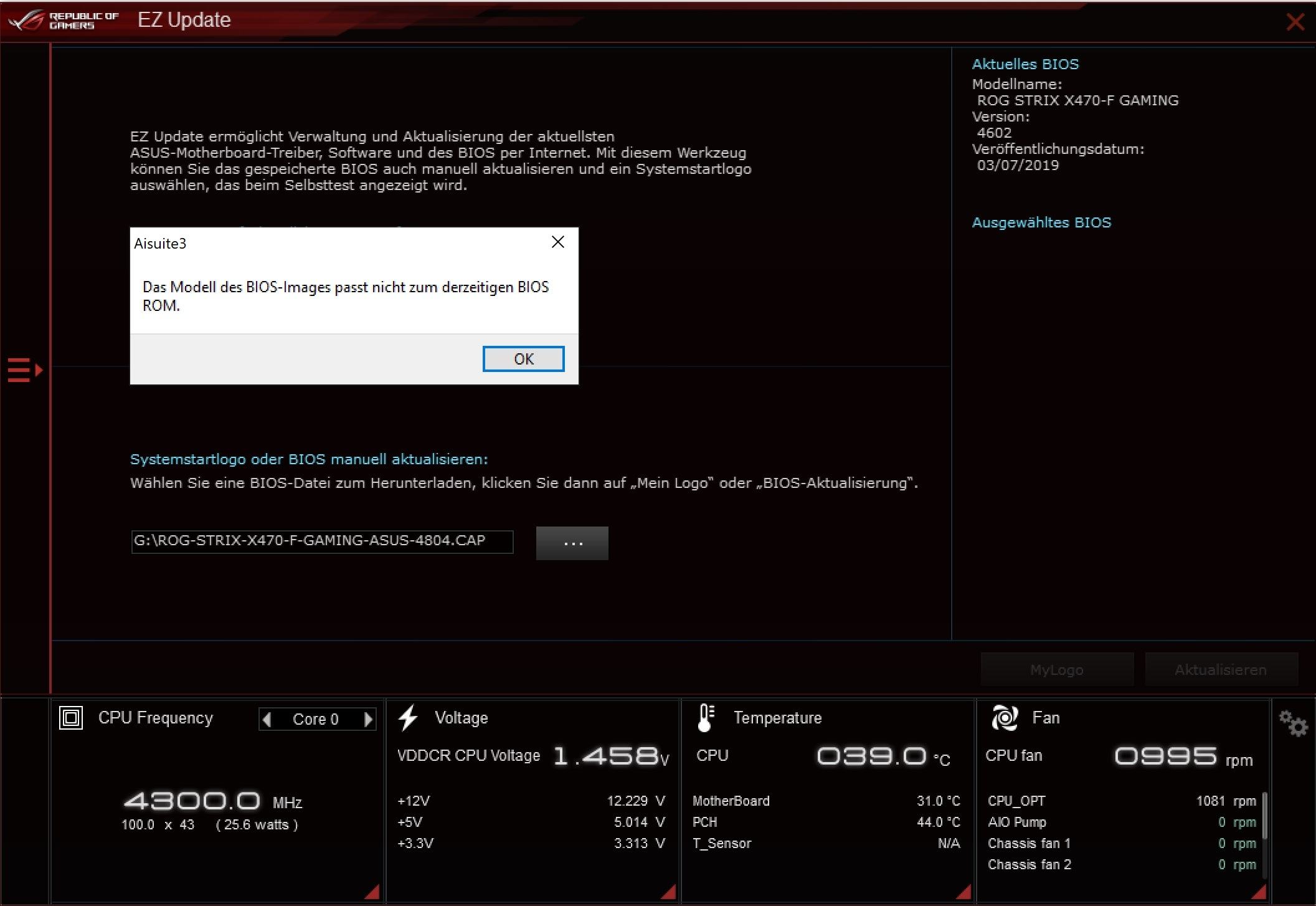This screenshot has width=1316, height=906.
Task: Click the Aktualisieren button
Action: (1221, 670)
